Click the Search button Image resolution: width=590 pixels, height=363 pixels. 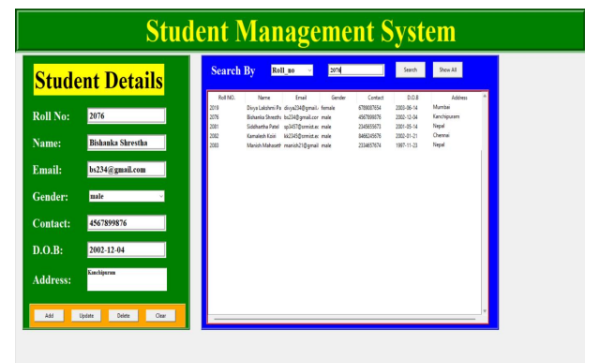tap(410, 70)
